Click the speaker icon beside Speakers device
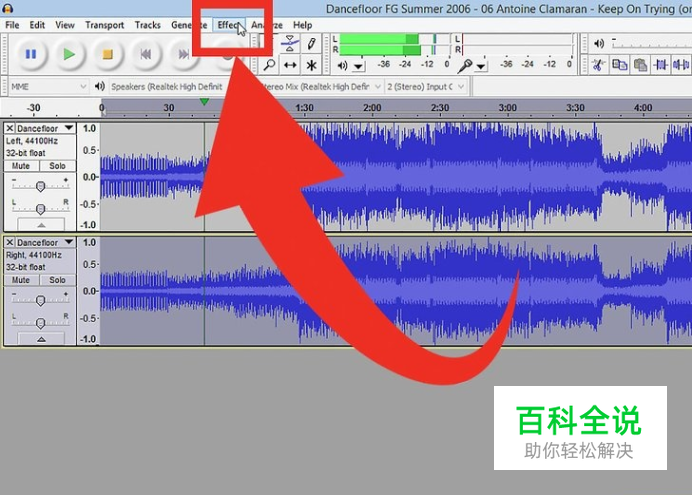 coord(100,86)
